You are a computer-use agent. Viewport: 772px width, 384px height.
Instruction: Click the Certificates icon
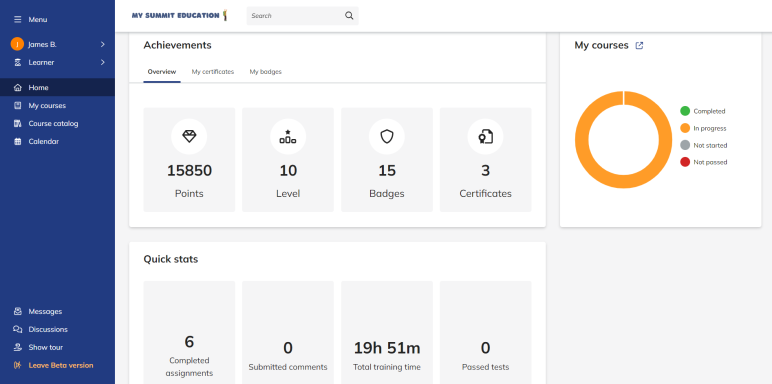[485, 137]
